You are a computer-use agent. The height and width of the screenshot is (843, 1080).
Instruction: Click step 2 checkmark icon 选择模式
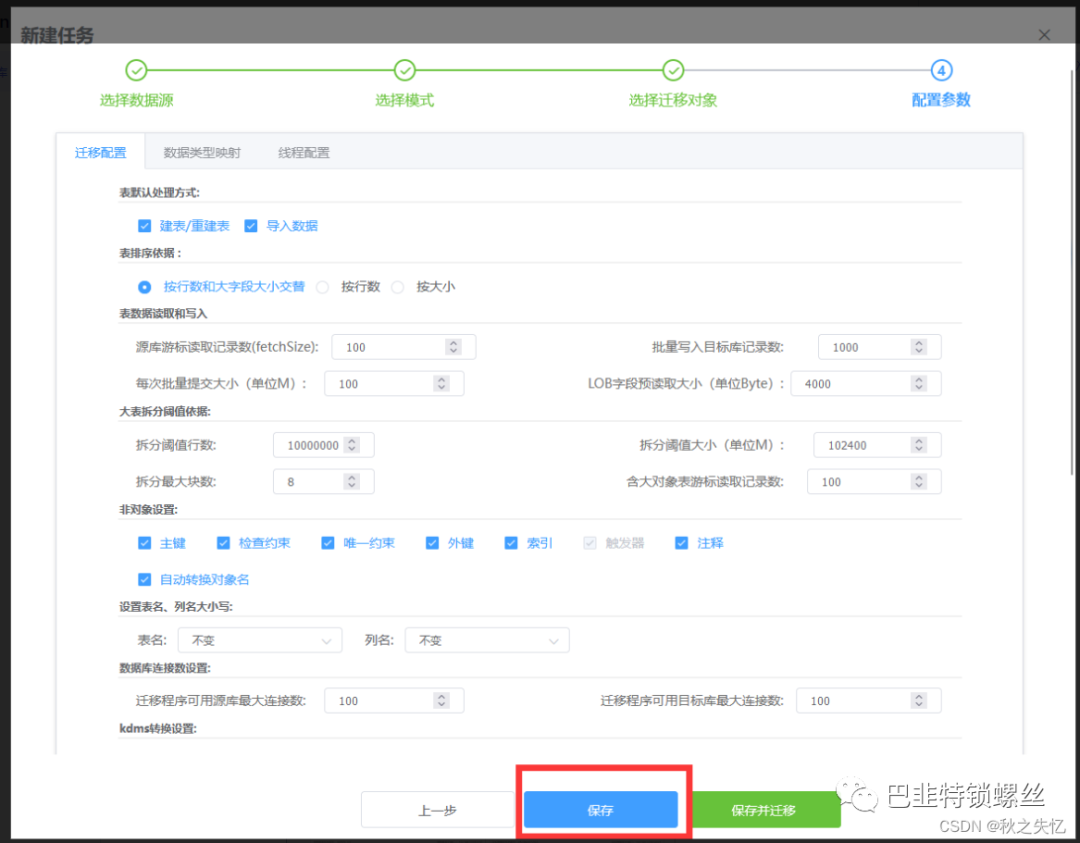(x=404, y=70)
